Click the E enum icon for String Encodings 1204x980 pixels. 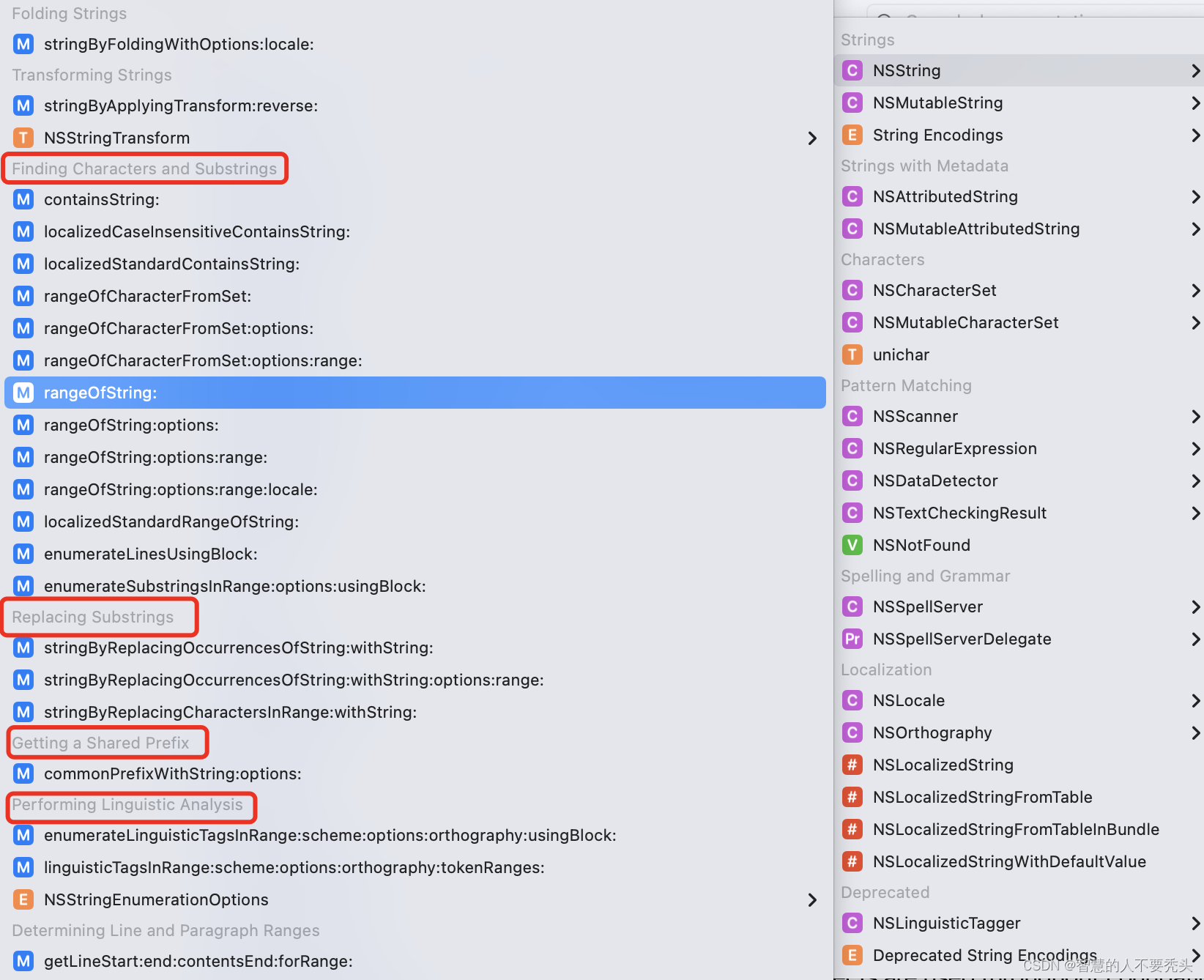pyautogui.click(x=852, y=135)
